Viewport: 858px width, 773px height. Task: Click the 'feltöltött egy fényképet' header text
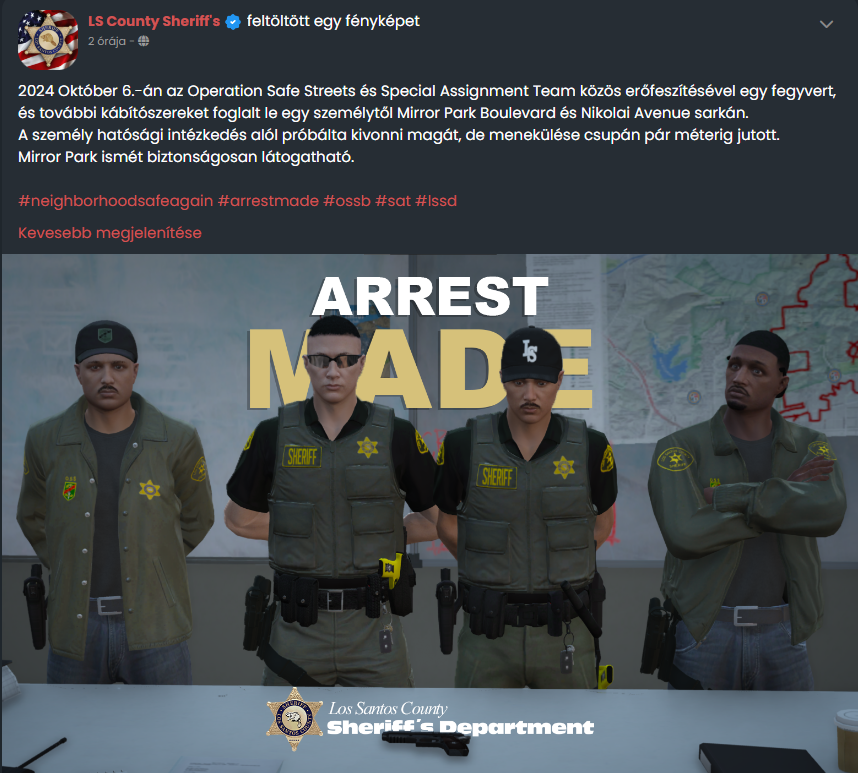333,21
